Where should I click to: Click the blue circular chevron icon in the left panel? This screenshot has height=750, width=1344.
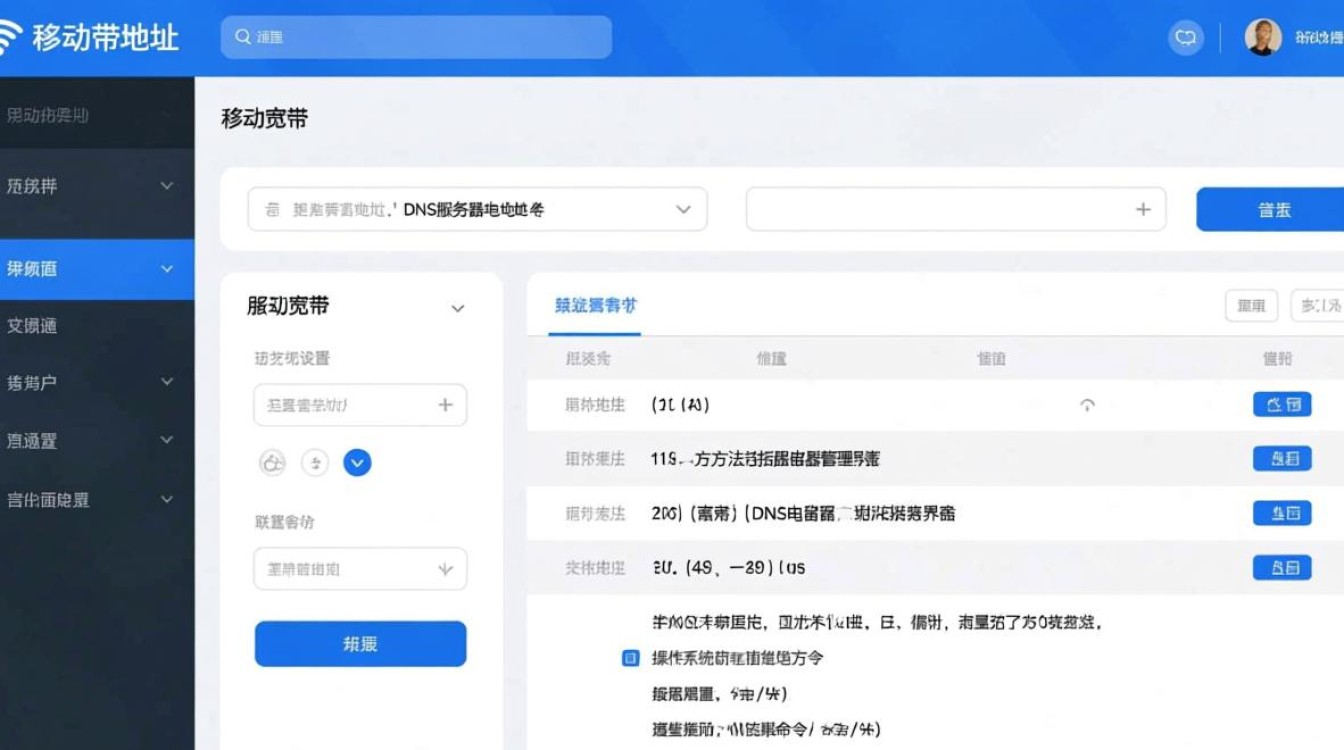point(357,462)
